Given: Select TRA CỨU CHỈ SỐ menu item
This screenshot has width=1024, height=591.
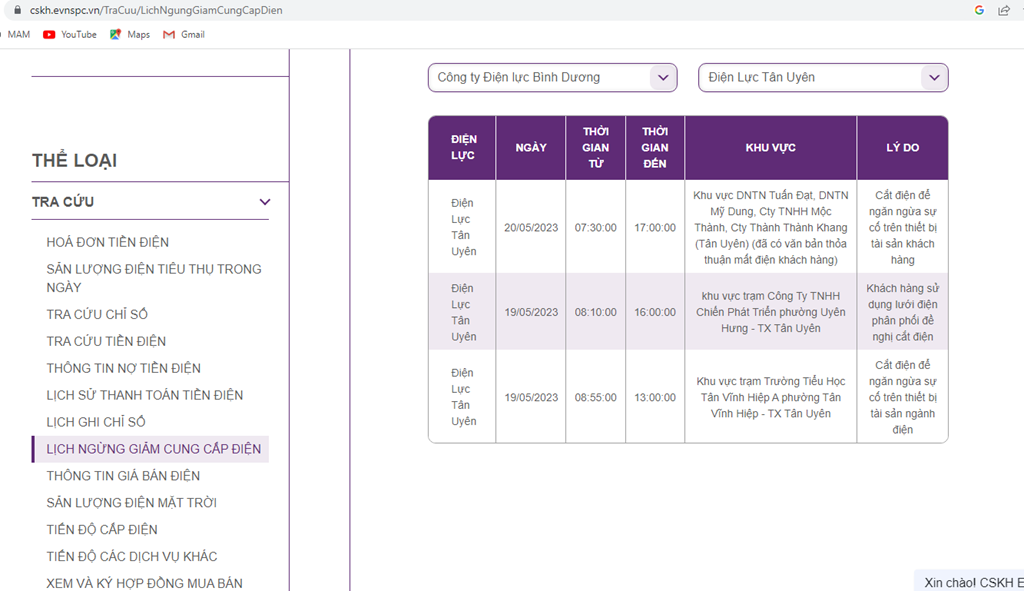Looking at the screenshot, I should 97,314.
